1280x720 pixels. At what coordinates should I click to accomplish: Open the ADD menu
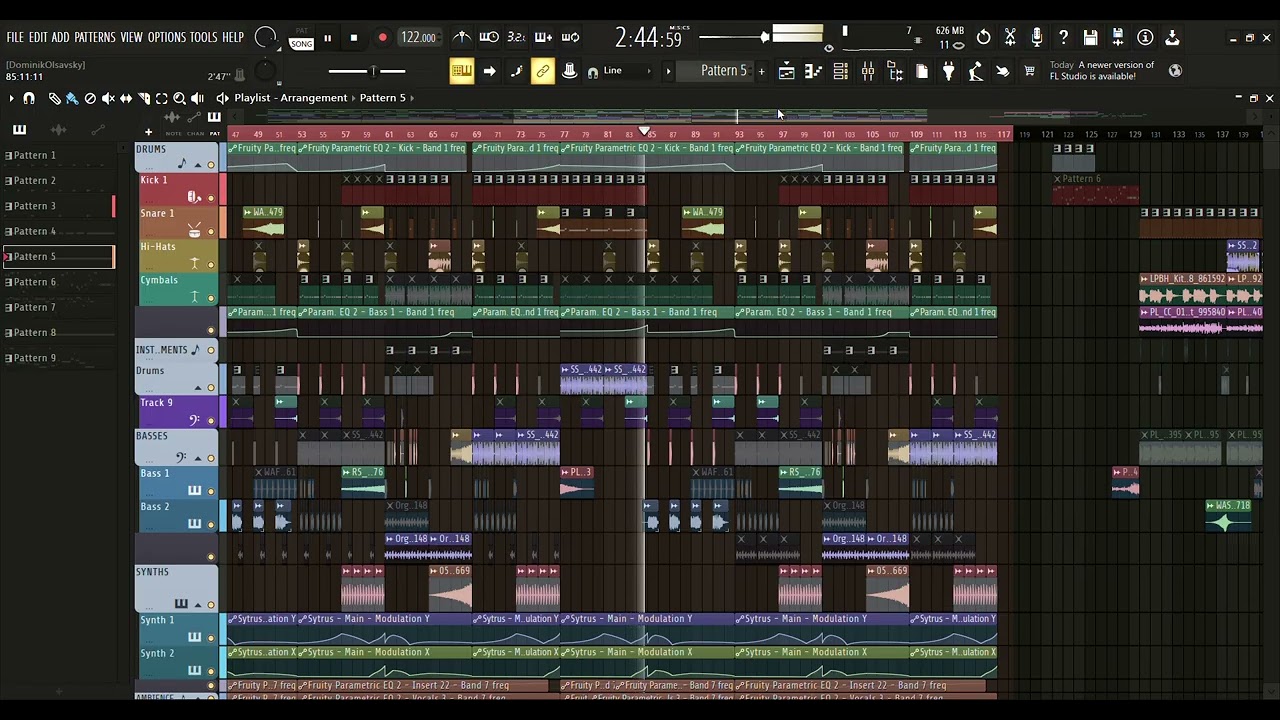coord(61,37)
